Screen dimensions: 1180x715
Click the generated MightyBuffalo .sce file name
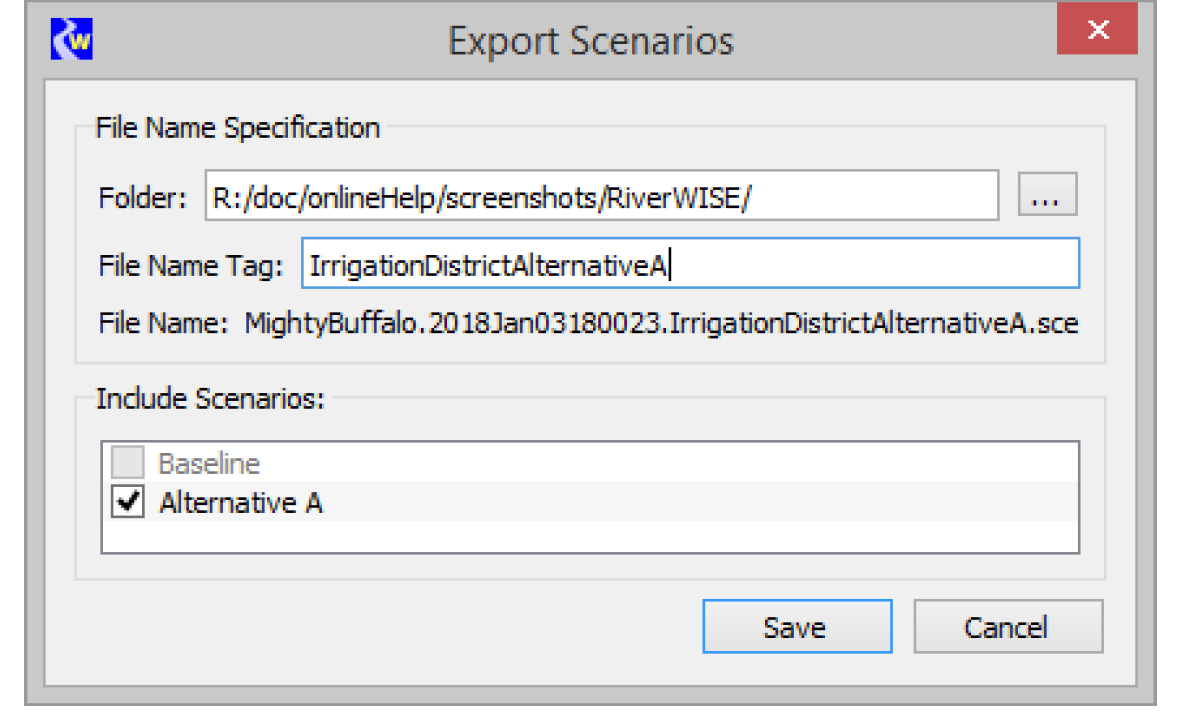662,324
